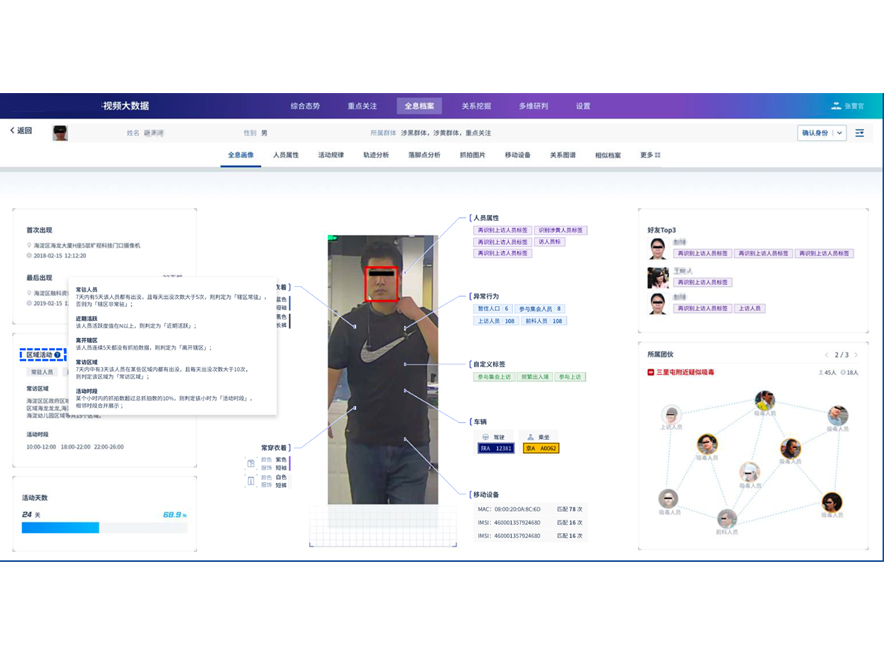Click the 参与上访 green tag
884x654 pixels.
(570, 377)
